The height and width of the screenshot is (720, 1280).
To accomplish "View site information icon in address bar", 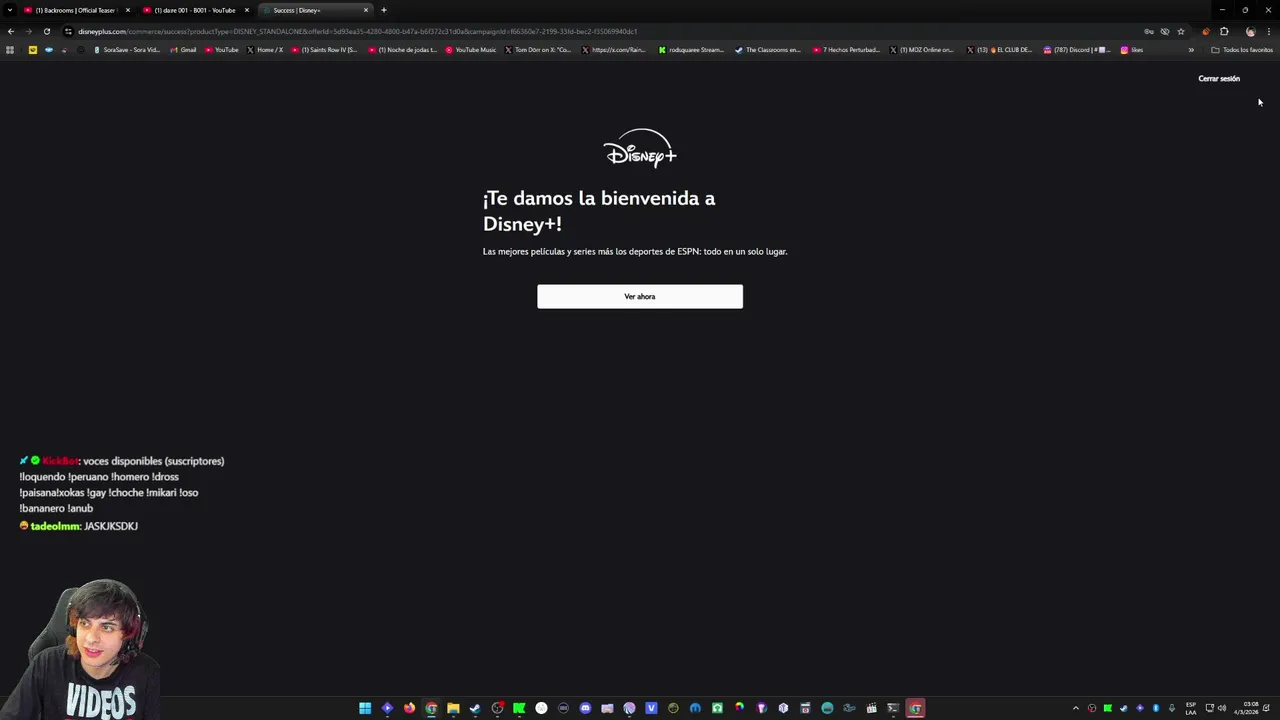I will [68, 31].
